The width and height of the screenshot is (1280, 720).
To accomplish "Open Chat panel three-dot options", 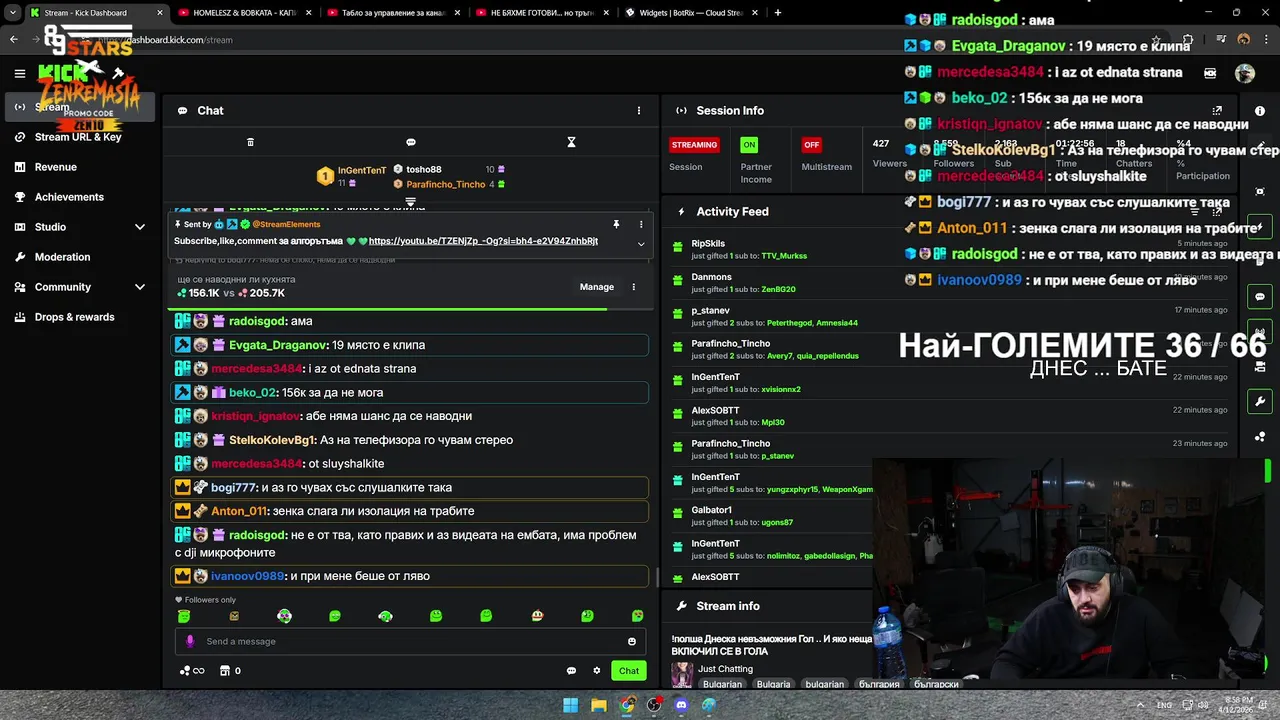I will 639,111.
